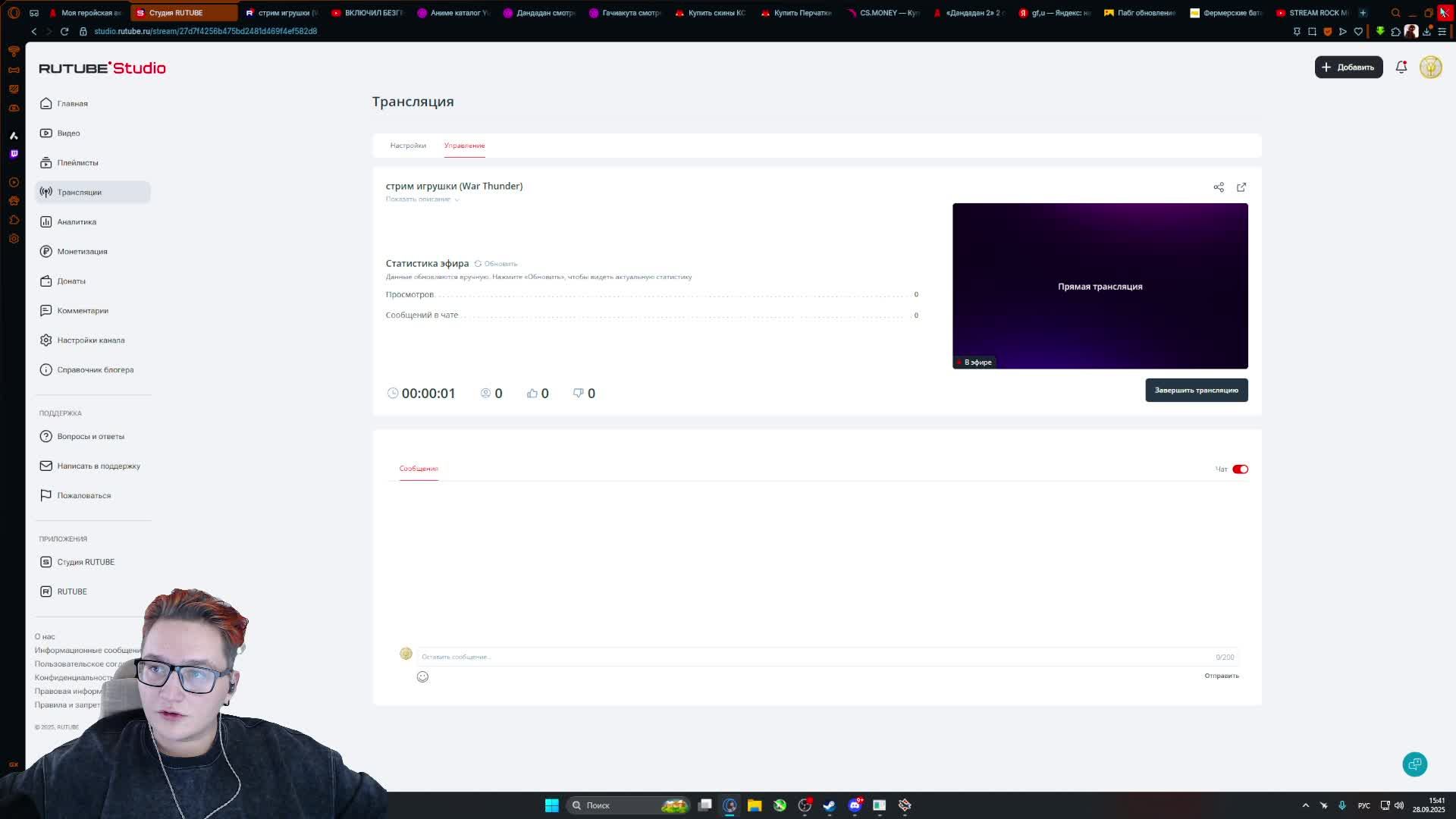Disable the Chat toggle switch
The width and height of the screenshot is (1456, 819).
coord(1240,469)
